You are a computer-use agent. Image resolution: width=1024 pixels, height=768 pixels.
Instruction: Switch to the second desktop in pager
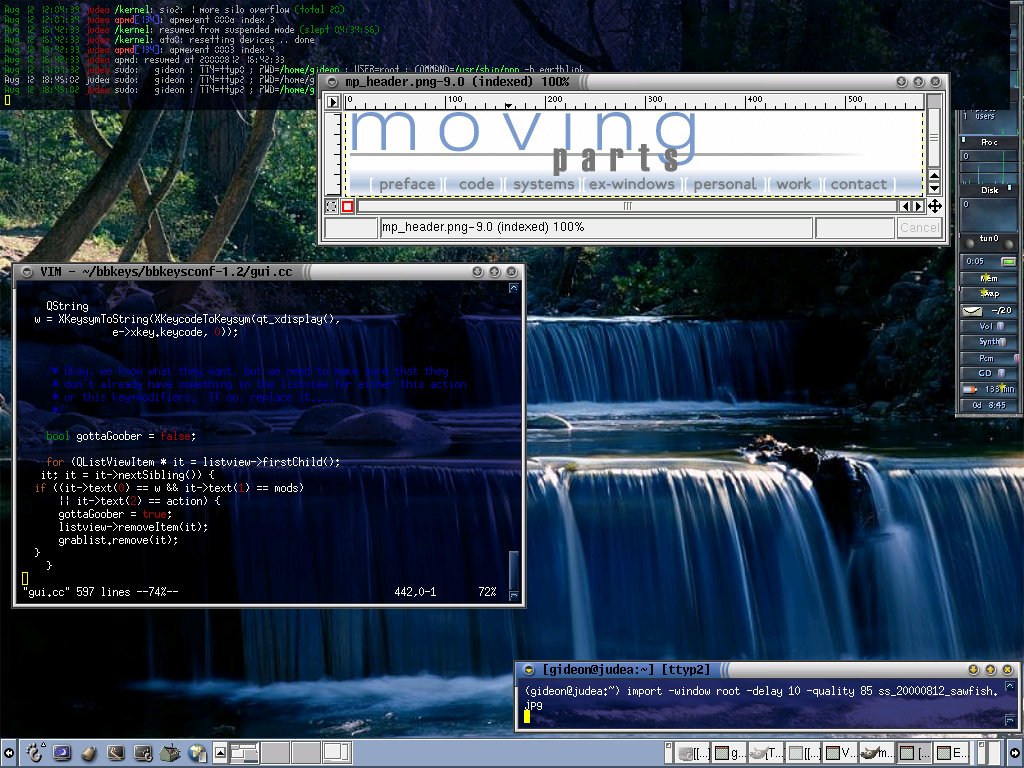coord(275,753)
